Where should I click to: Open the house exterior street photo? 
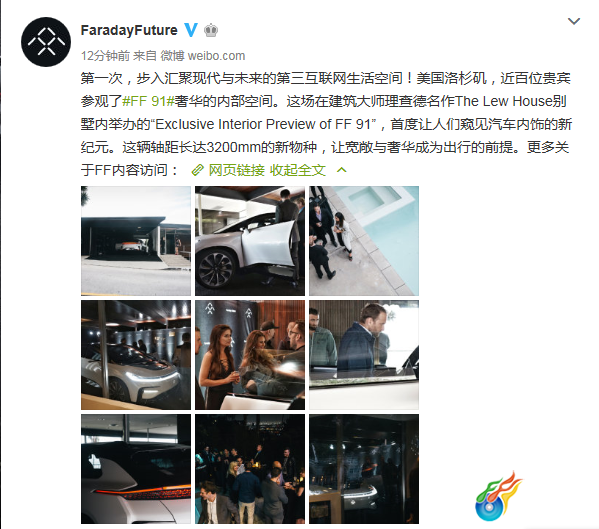point(136,241)
